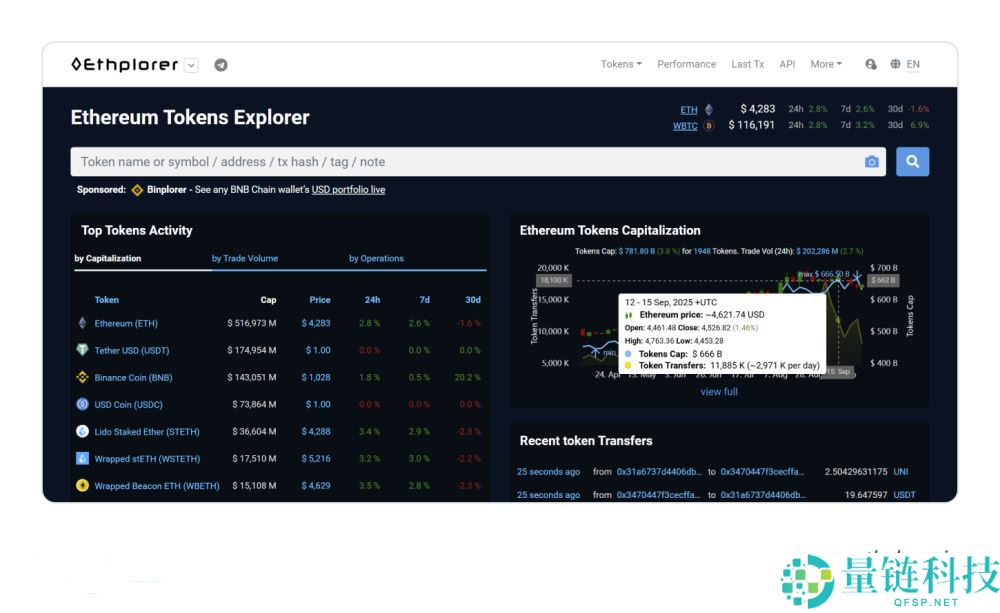Click the user account icon in the navbar
Screen dimensions: 1000x613
(x=870, y=64)
